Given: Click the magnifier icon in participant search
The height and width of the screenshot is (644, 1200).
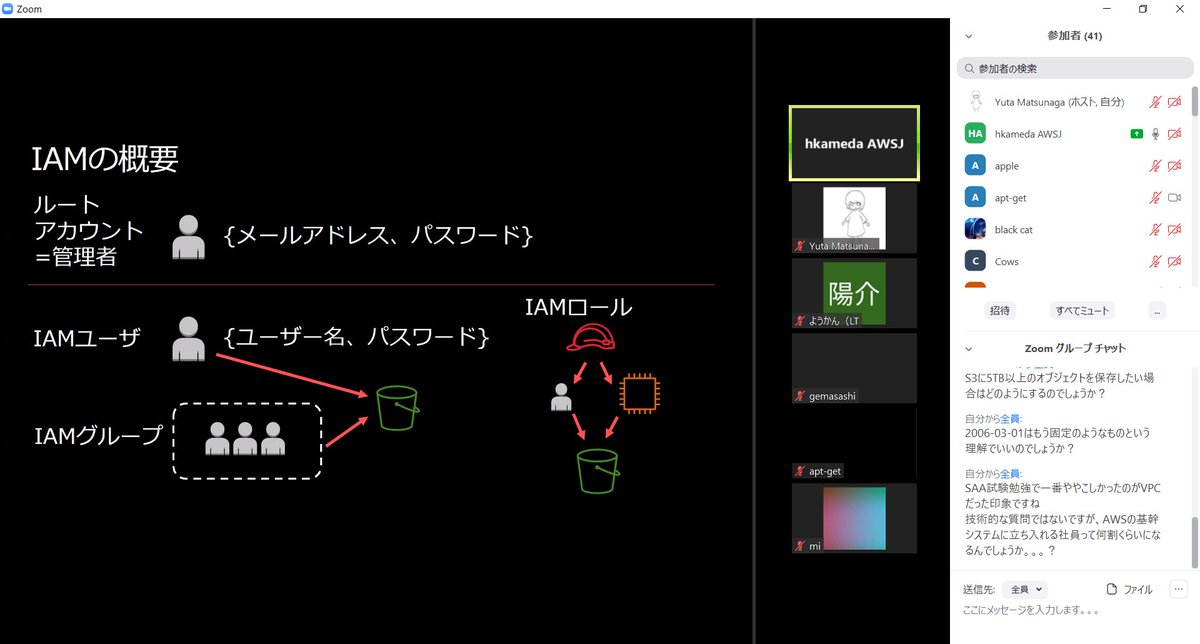Looking at the screenshot, I should point(968,68).
